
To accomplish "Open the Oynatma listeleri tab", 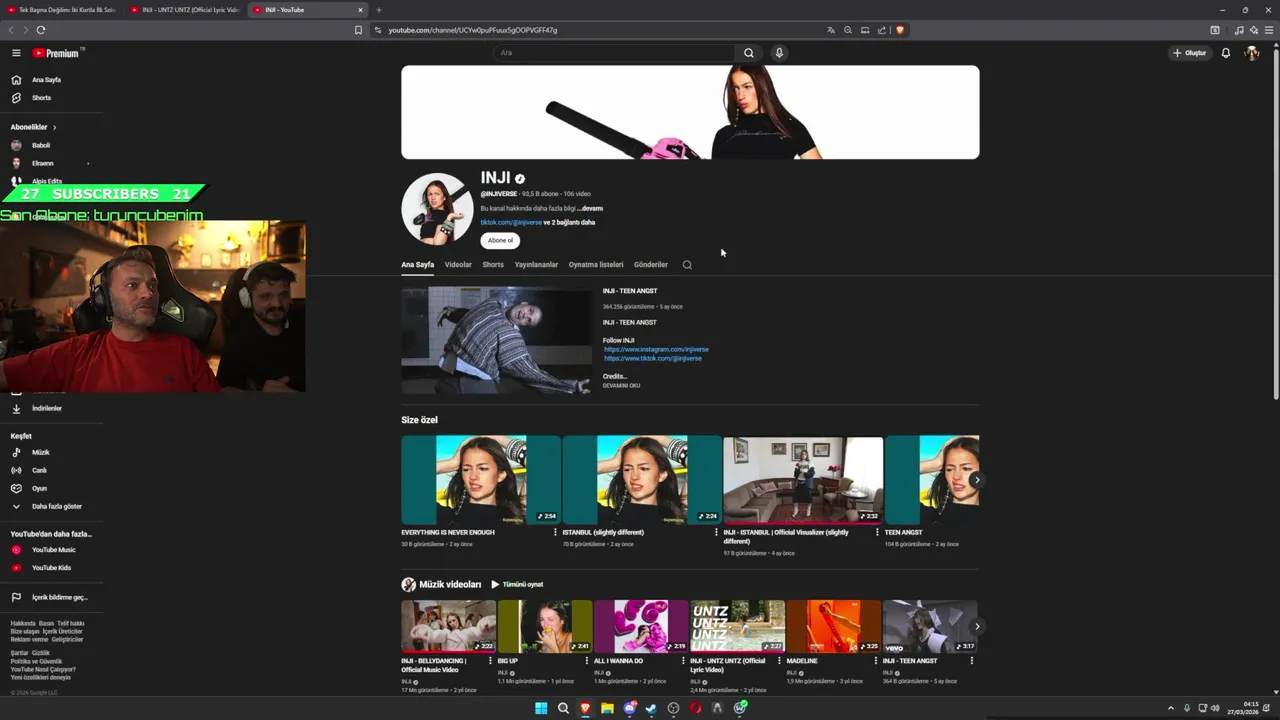I will pos(596,265).
